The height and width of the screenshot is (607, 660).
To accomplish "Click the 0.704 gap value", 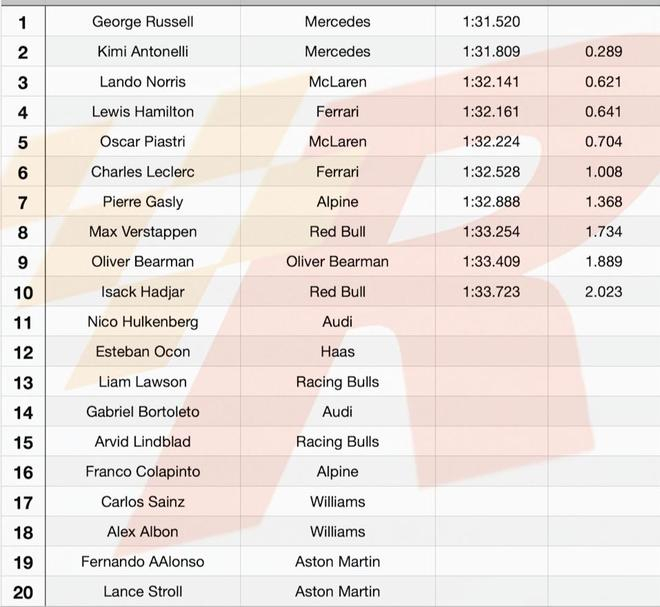I will pos(604,141).
